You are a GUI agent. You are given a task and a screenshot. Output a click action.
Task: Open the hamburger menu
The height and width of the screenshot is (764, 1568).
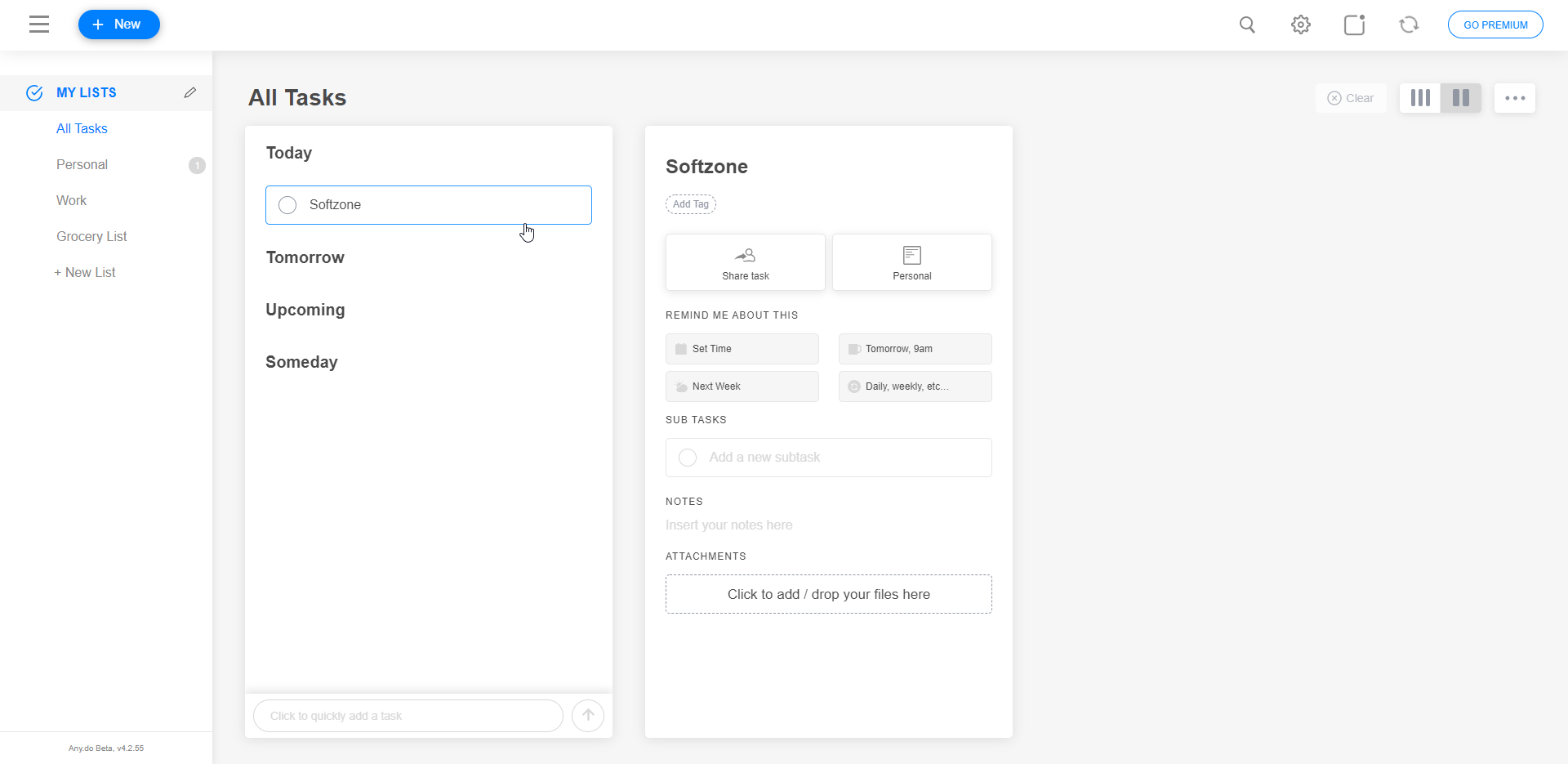[39, 25]
